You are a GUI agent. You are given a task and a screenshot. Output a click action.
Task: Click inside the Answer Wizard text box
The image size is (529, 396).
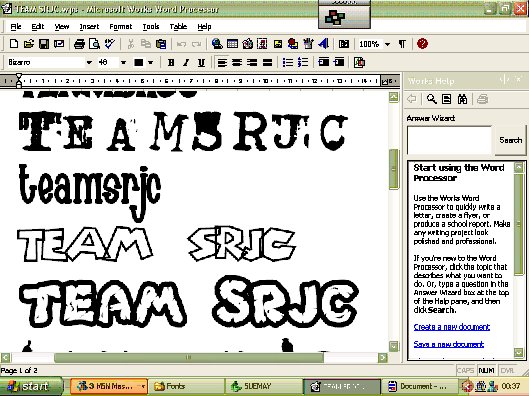tap(449, 140)
